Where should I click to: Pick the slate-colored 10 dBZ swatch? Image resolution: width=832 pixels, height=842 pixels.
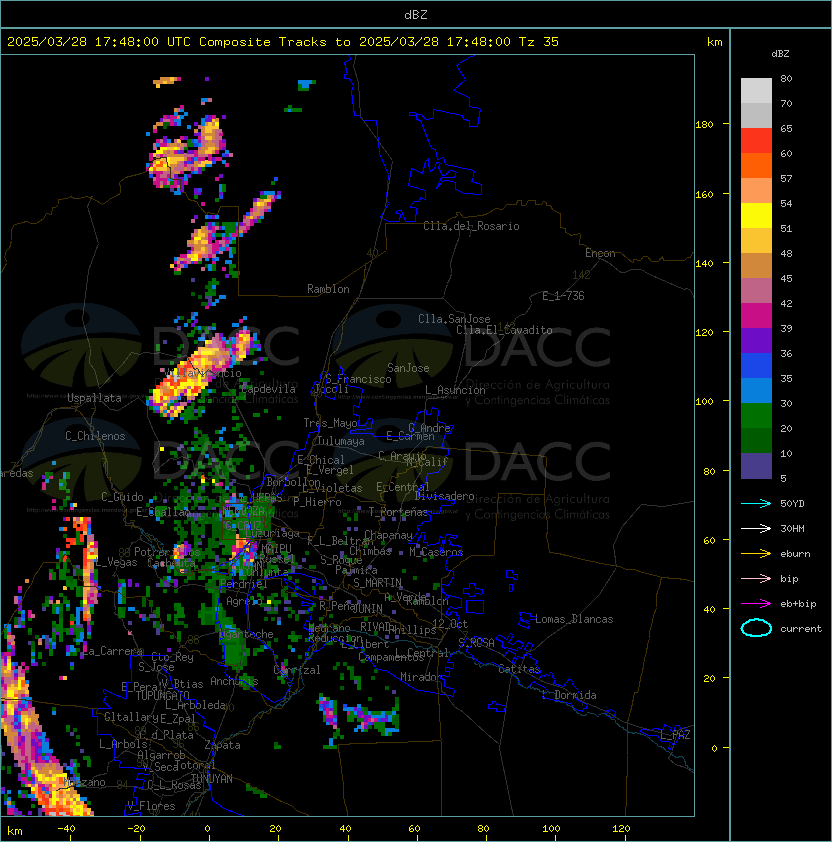pyautogui.click(x=756, y=466)
